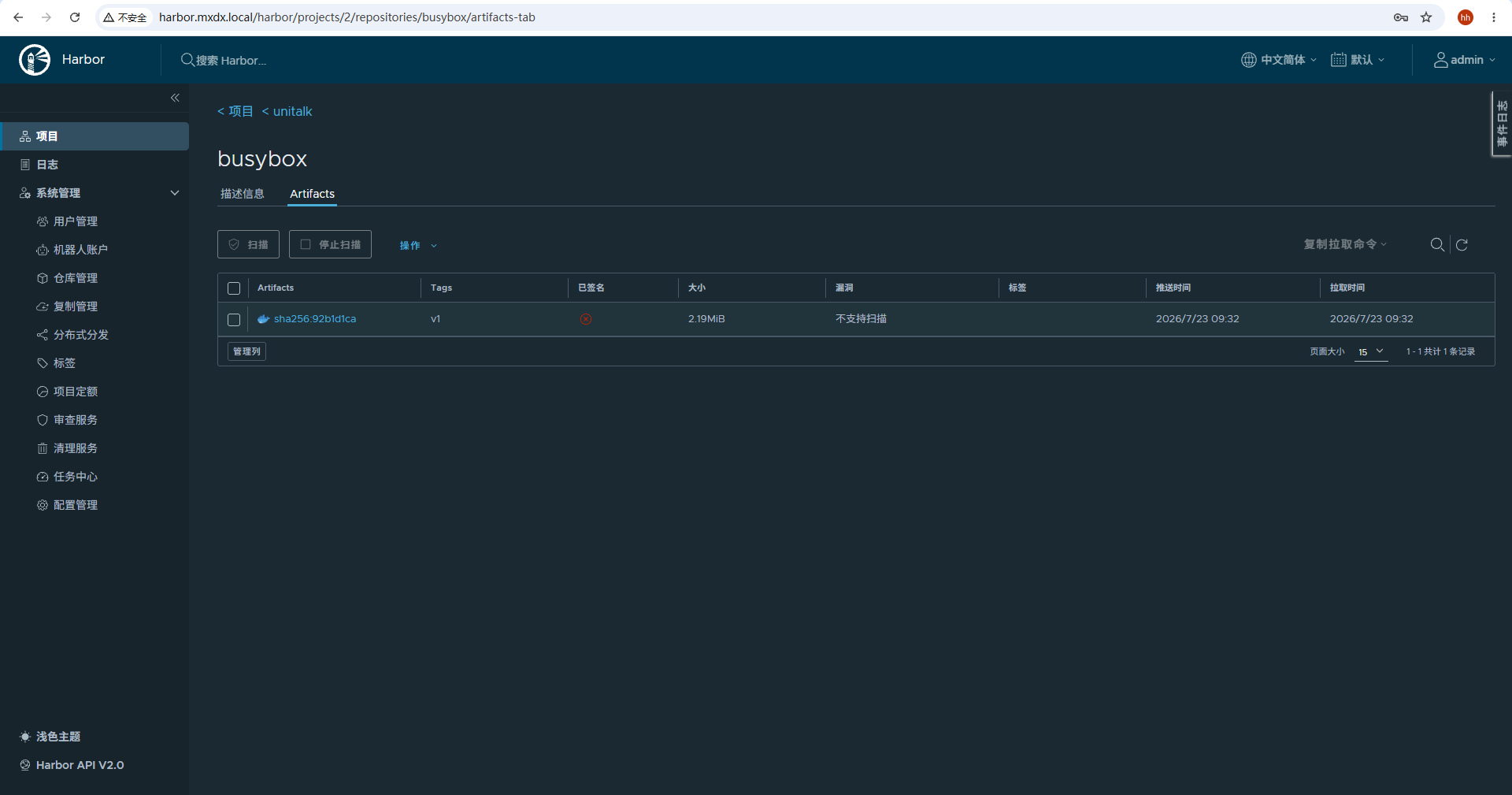Collapse the sidebar with double-chevron icon
Screen dimensions: 1512x795
[x=175, y=98]
